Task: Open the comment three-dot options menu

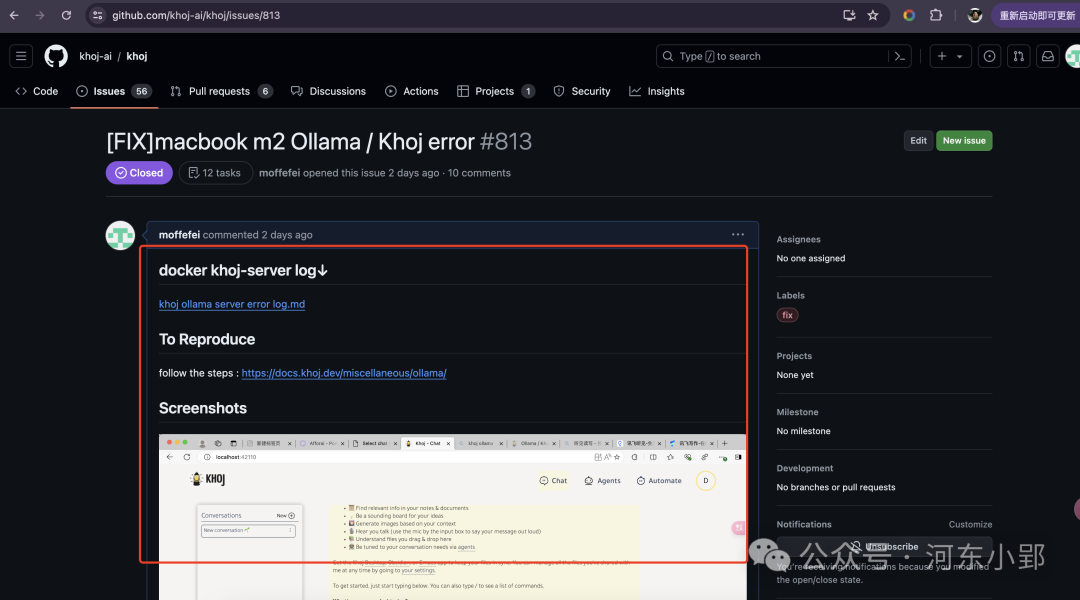Action: [x=738, y=234]
